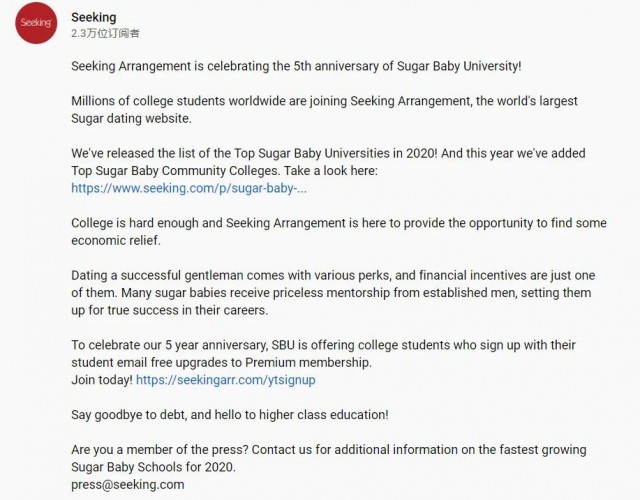
Task: Click the 'Millions of college students worldwide' line
Action: point(324,101)
